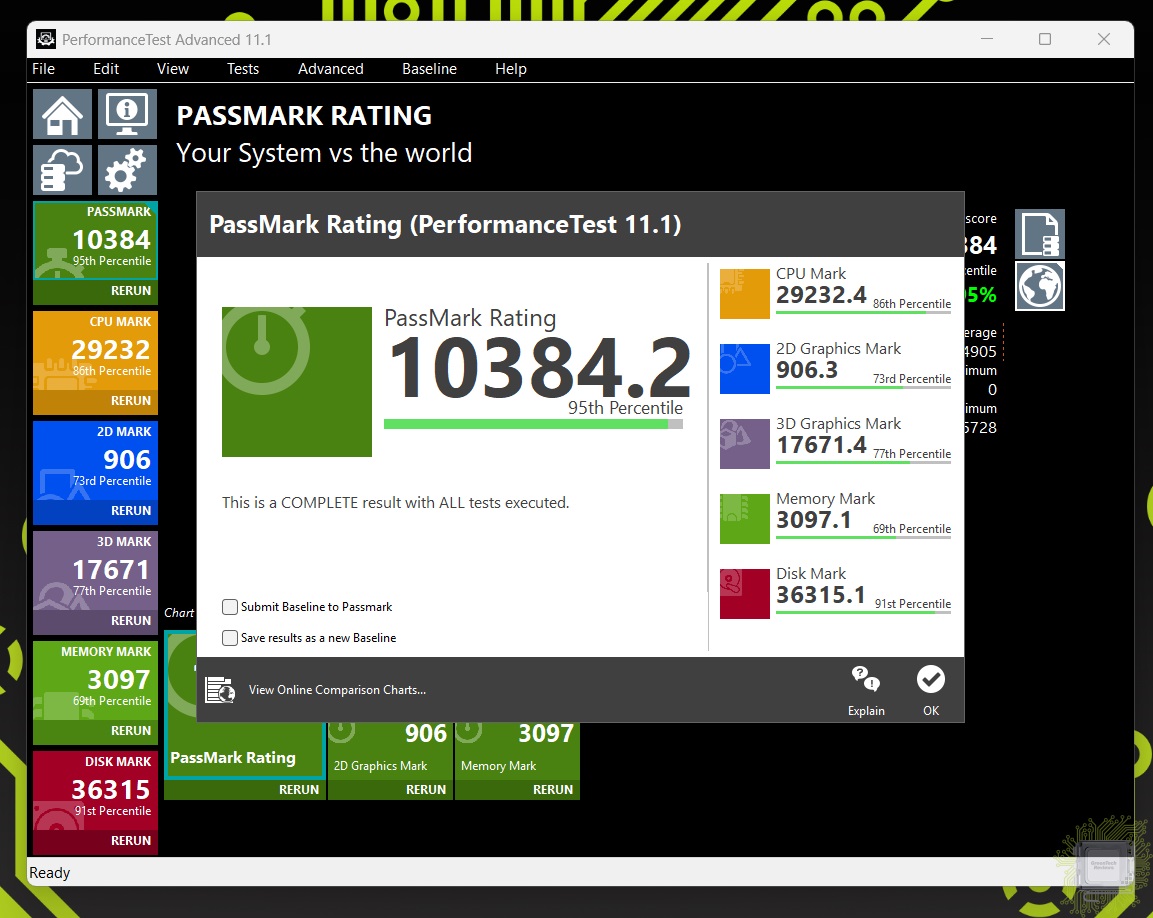Rerun the 3D Mark test in sidebar
Image resolution: width=1153 pixels, height=918 pixels.
(x=131, y=621)
